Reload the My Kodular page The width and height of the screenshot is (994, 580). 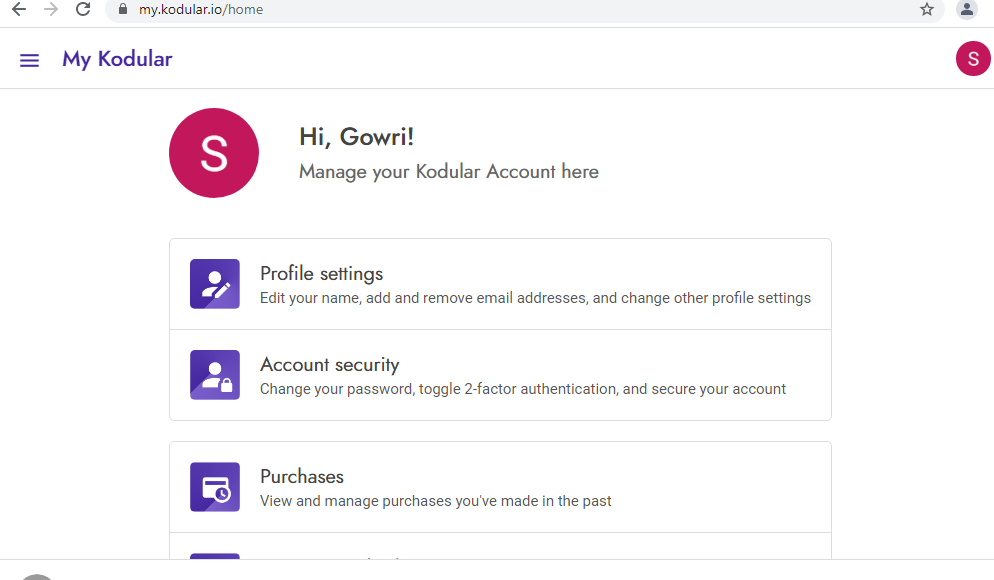tap(83, 10)
